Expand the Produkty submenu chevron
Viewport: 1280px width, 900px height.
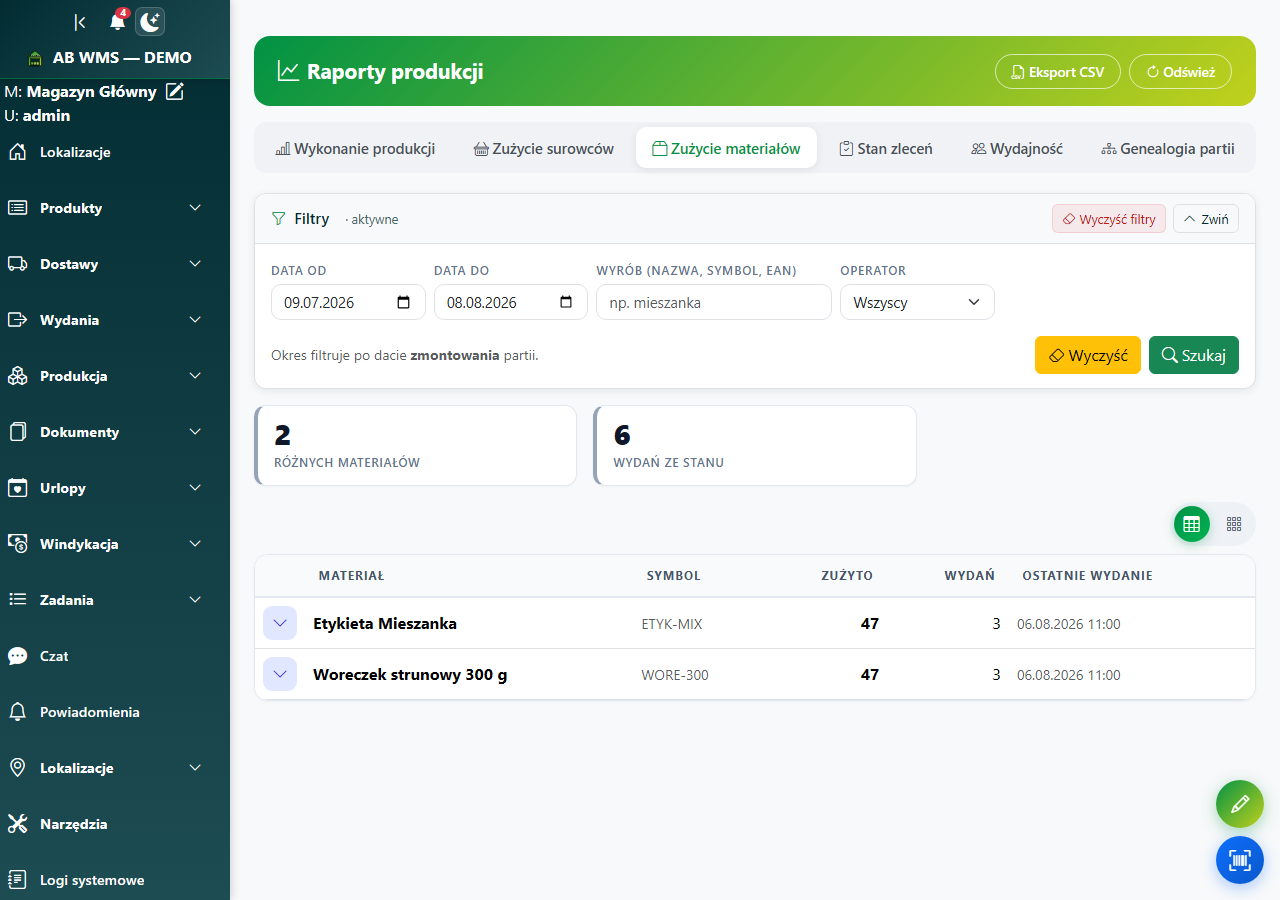[x=195, y=208]
